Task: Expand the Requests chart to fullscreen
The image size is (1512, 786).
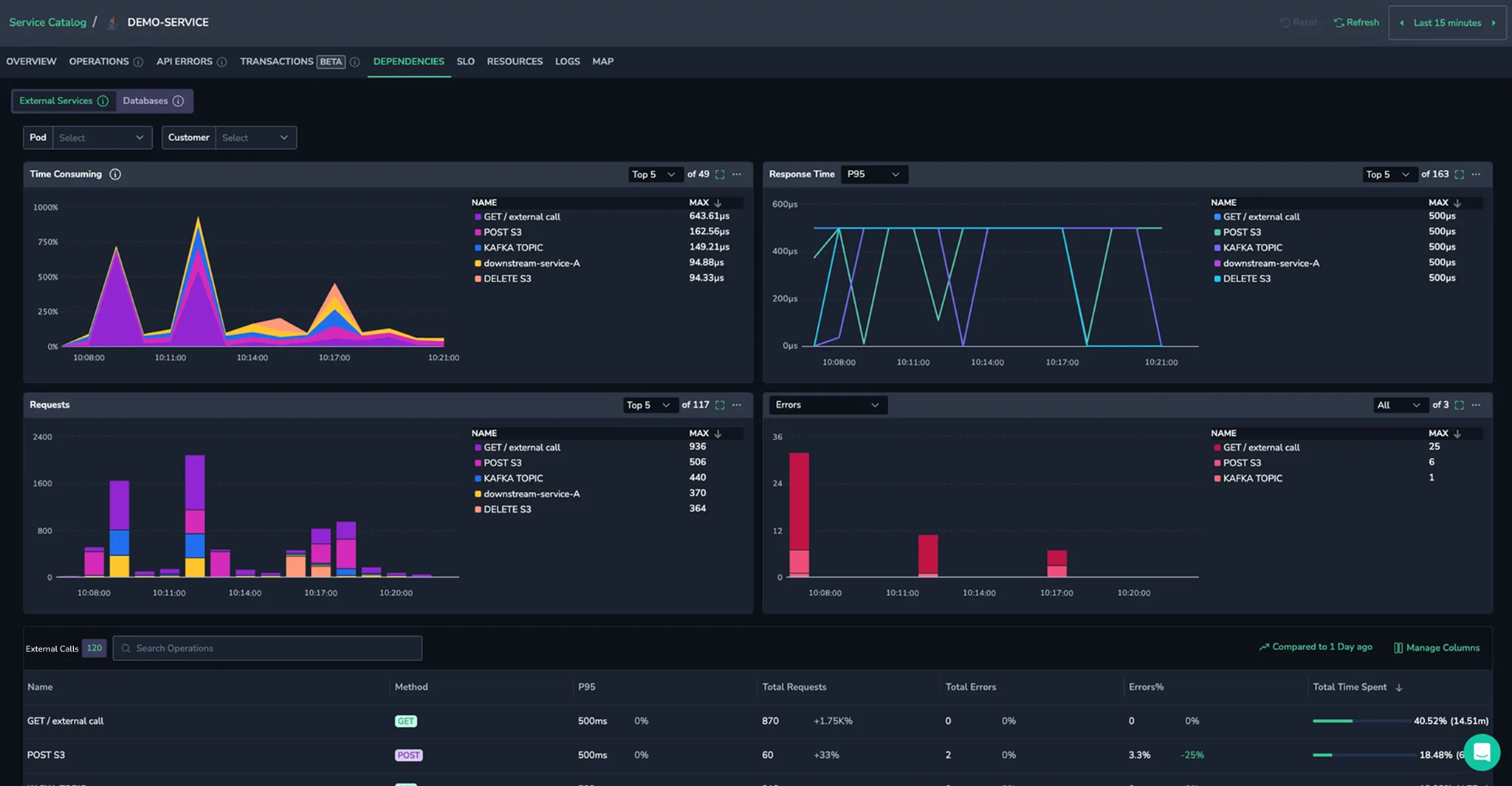Action: coord(720,405)
